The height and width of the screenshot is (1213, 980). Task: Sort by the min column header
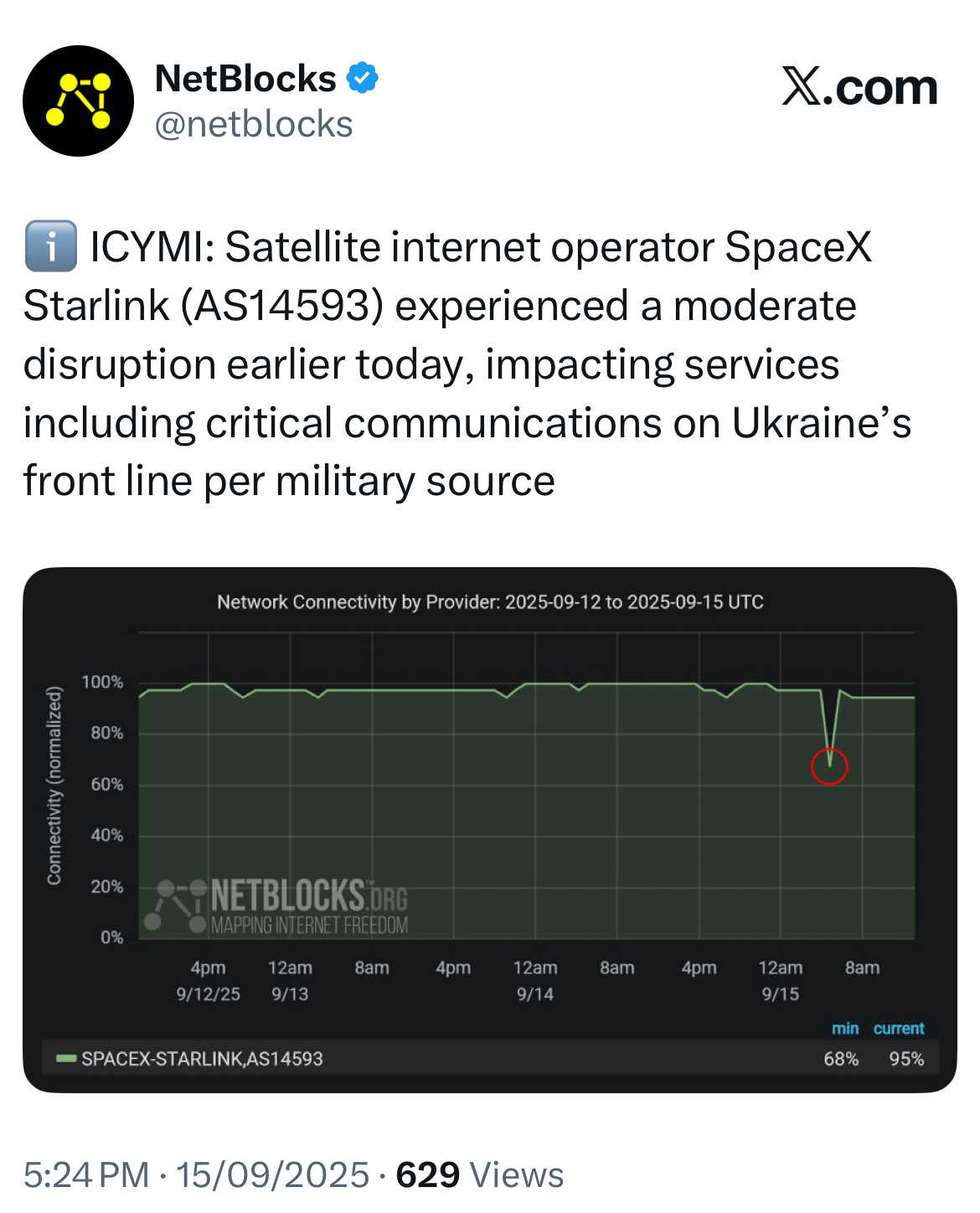[845, 1028]
